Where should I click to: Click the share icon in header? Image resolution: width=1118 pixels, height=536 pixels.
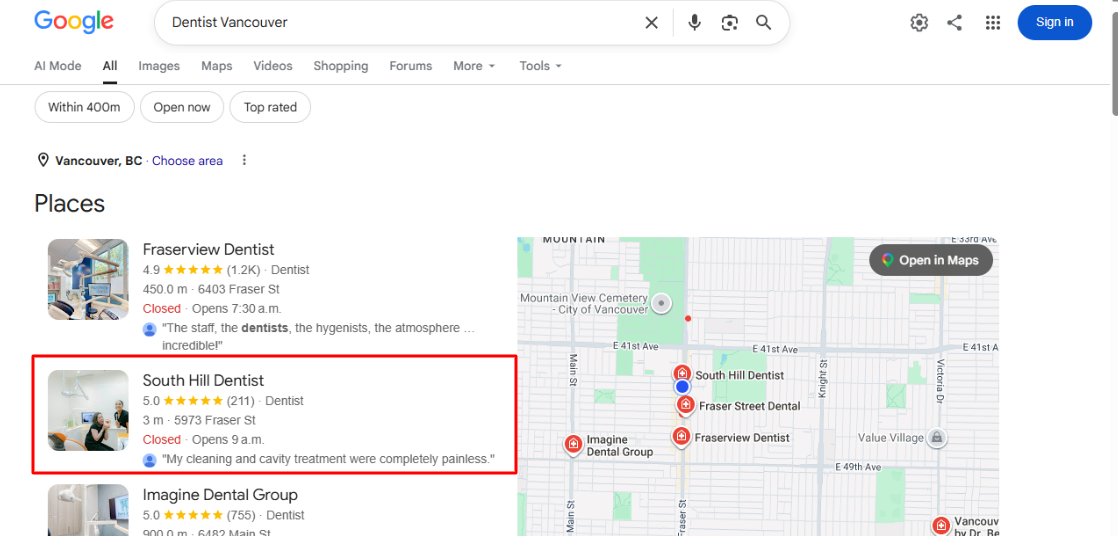click(x=955, y=23)
